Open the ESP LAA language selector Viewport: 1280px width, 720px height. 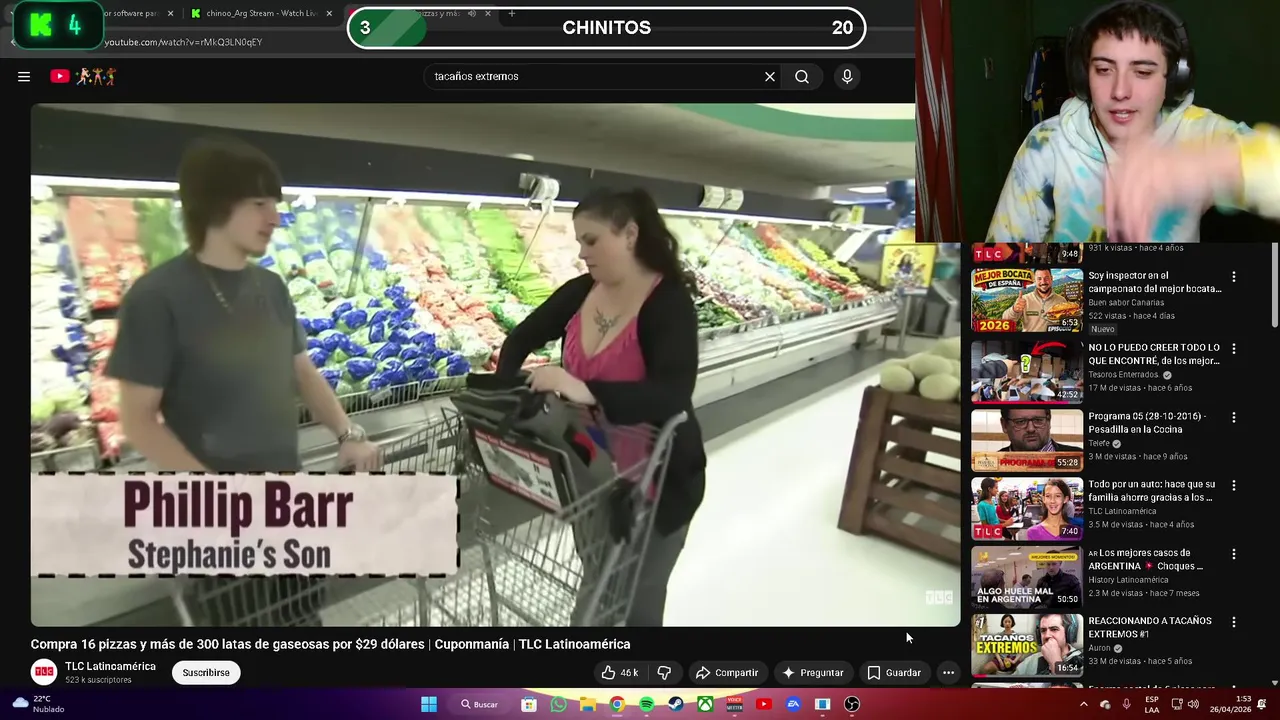[1152, 704]
